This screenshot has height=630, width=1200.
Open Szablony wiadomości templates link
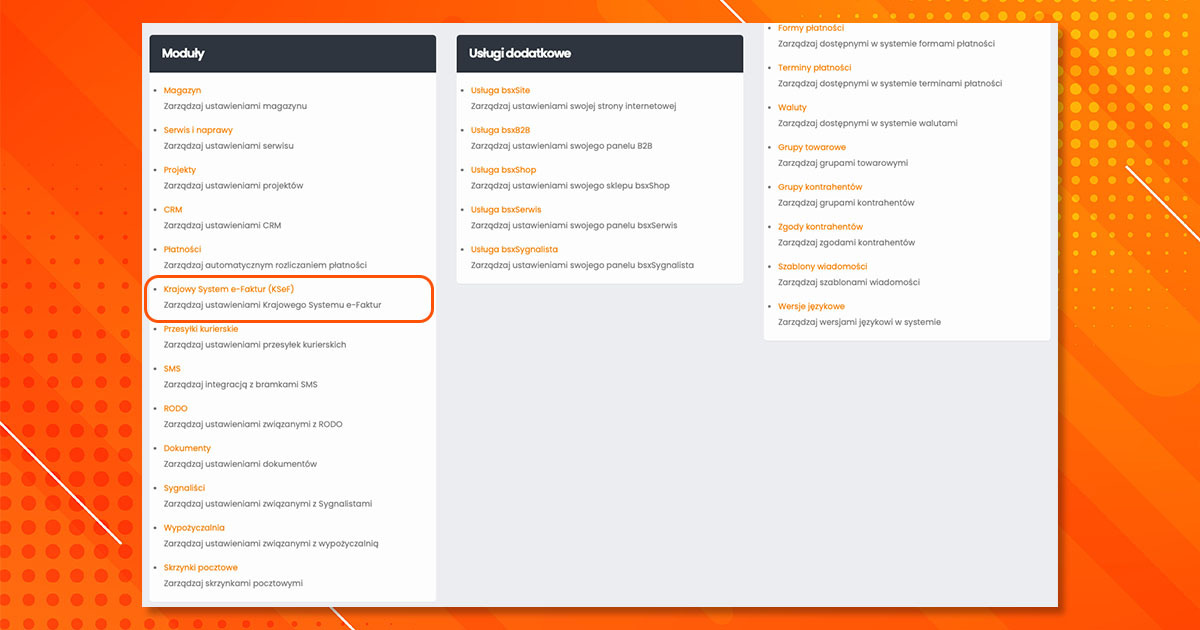point(822,266)
